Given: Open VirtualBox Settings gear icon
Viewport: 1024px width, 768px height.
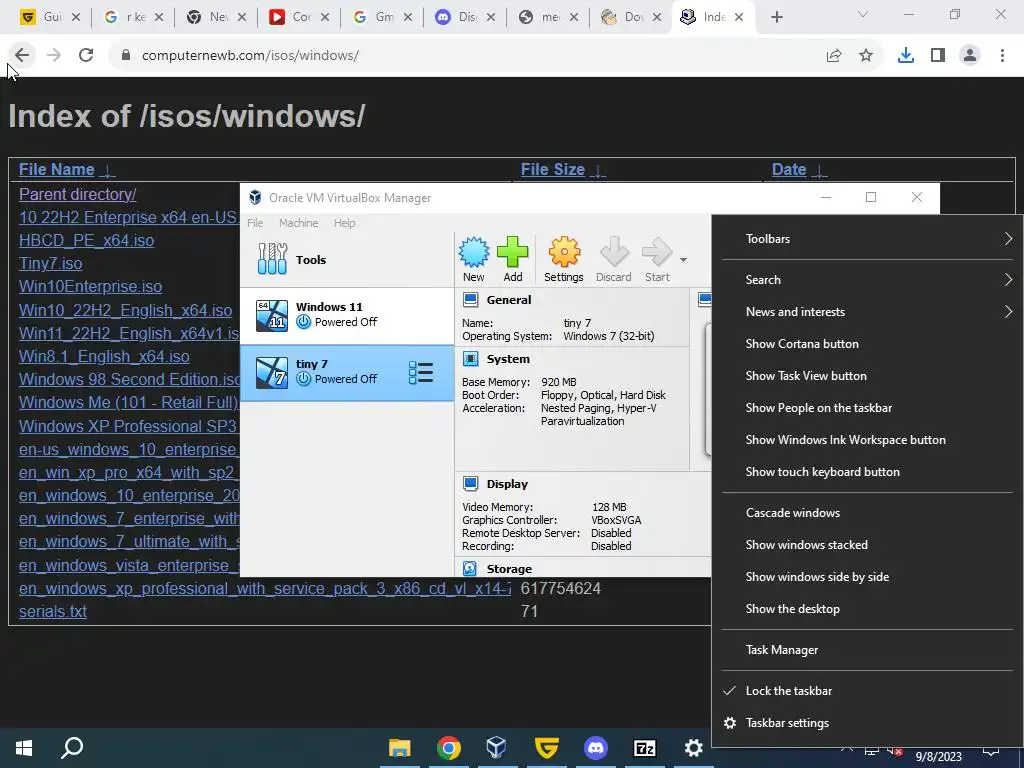Looking at the screenshot, I should tap(564, 259).
